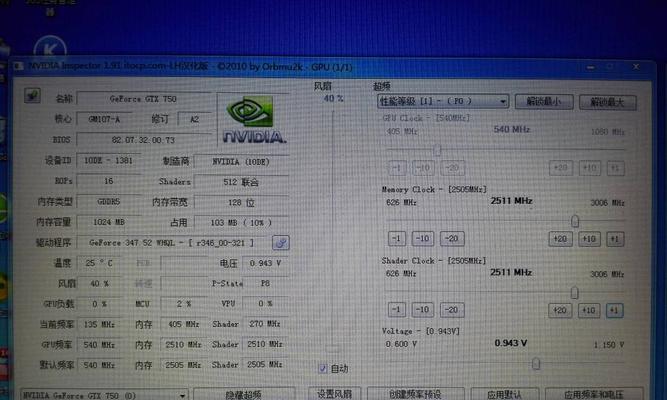Click the 解锁最大 button

[607, 102]
